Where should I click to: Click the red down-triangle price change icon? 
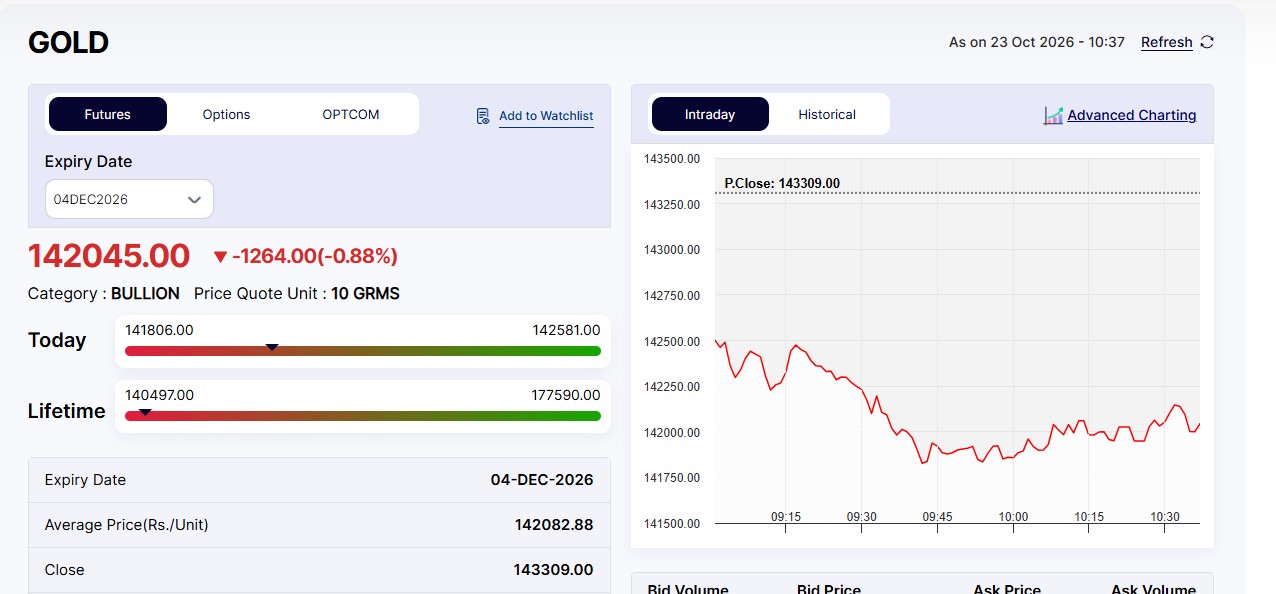221,257
